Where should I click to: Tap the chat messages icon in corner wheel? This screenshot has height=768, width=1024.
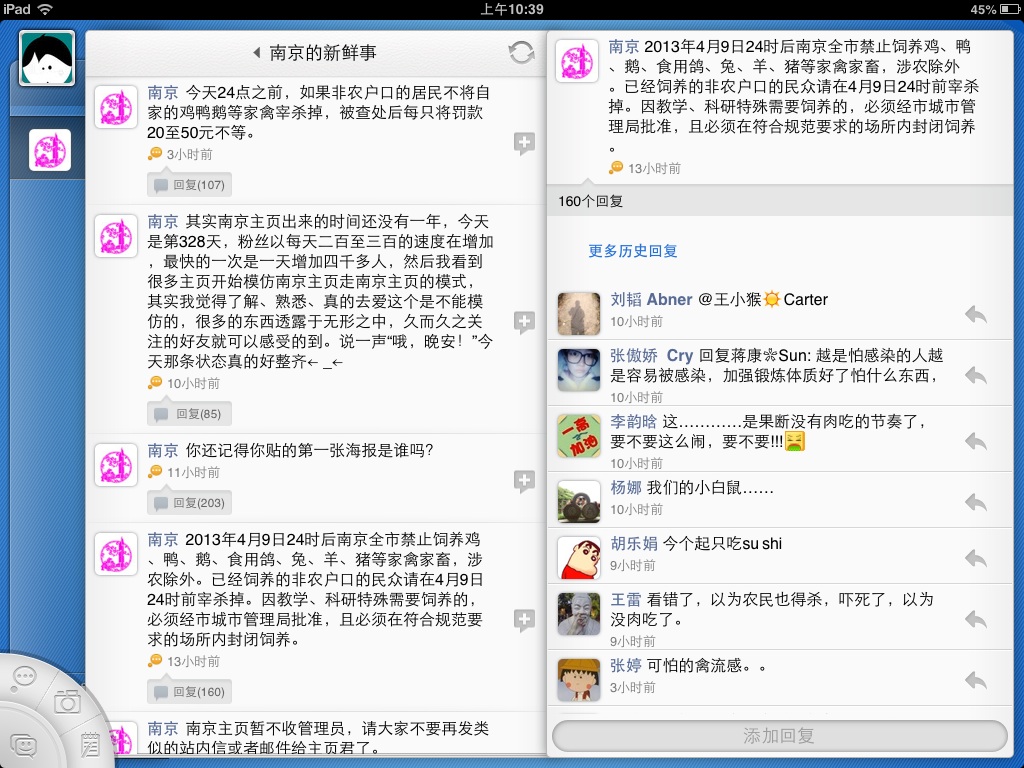24,745
